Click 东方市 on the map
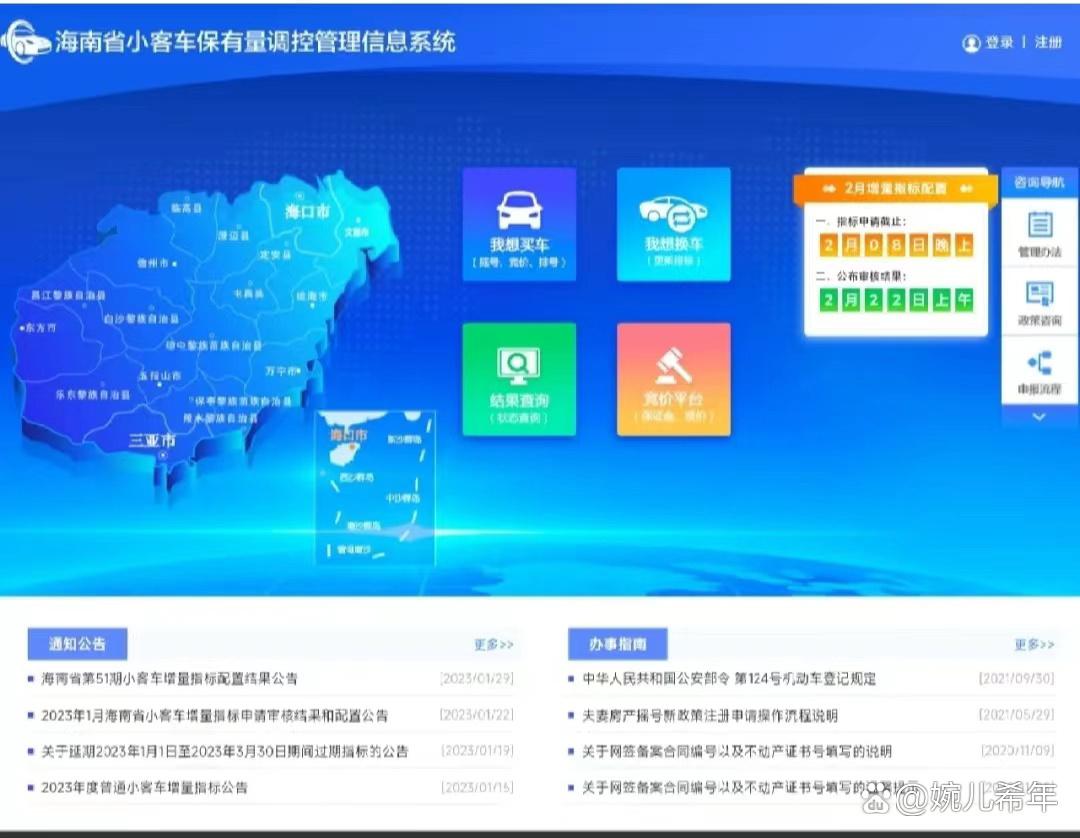 click(41, 328)
